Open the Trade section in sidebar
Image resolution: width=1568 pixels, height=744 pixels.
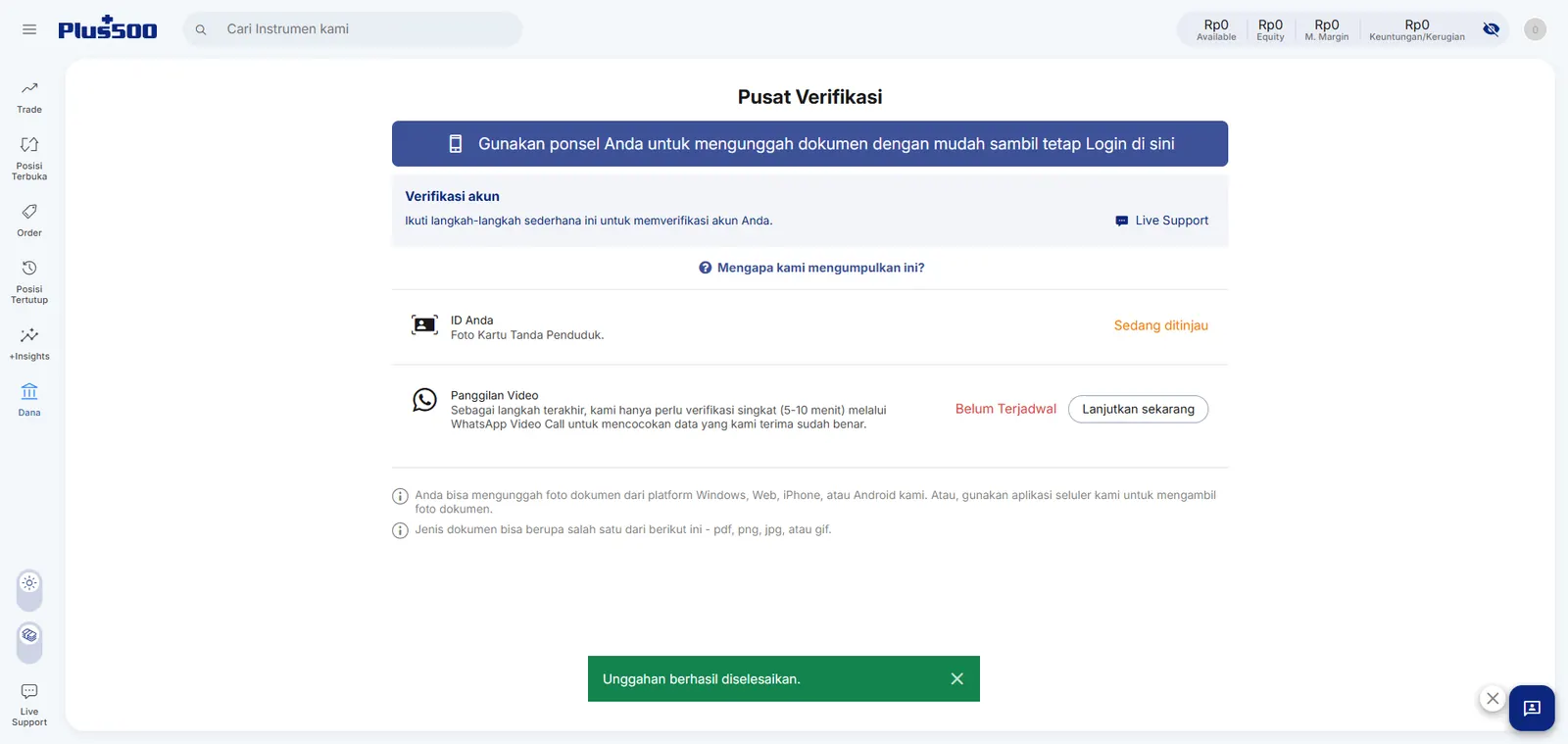[29, 97]
